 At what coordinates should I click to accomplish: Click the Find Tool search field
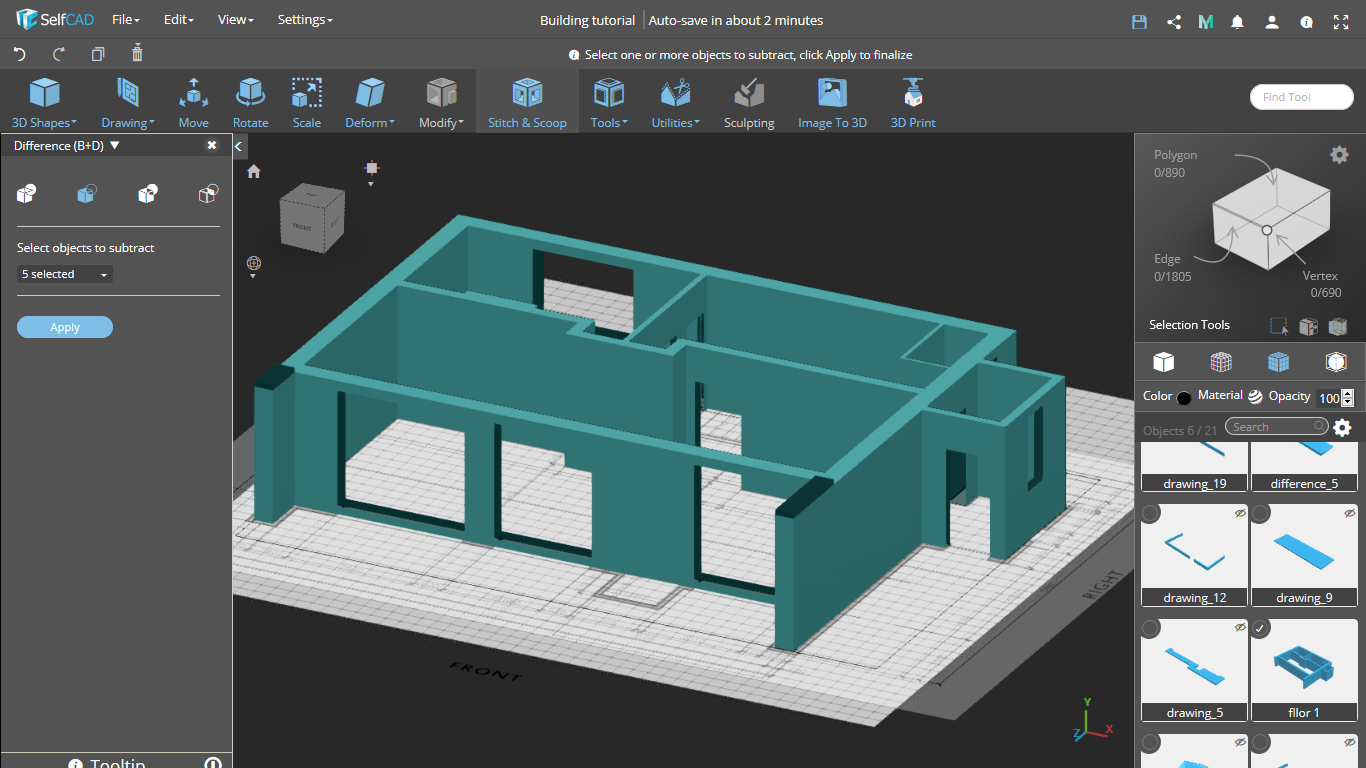1301,97
